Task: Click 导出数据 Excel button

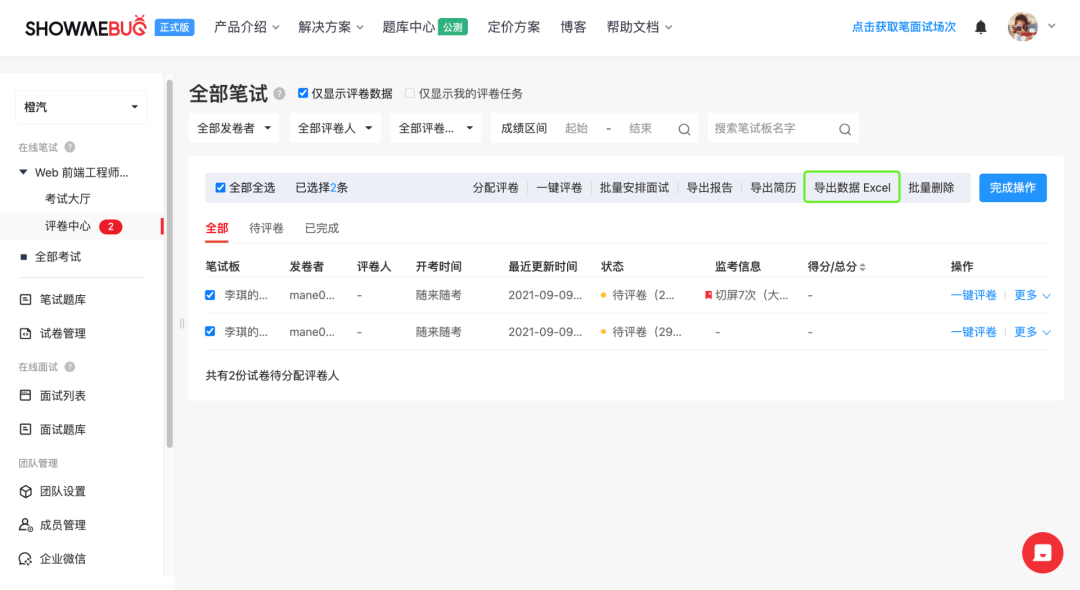Action: 852,187
